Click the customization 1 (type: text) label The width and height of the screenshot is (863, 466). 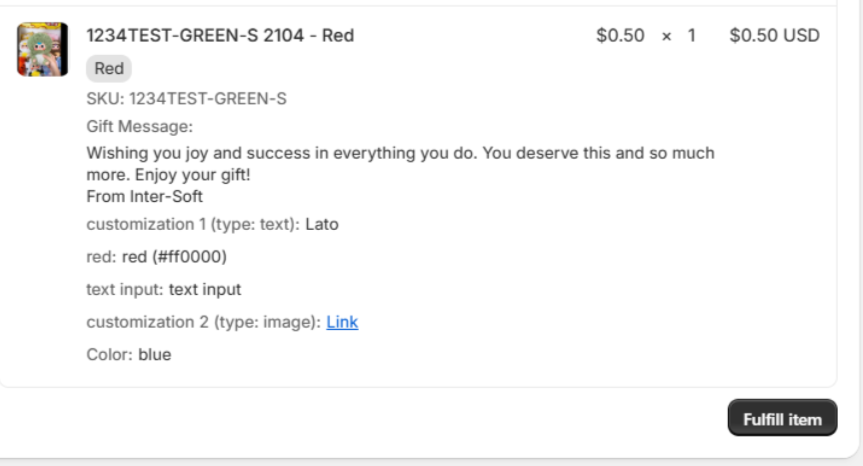click(193, 224)
